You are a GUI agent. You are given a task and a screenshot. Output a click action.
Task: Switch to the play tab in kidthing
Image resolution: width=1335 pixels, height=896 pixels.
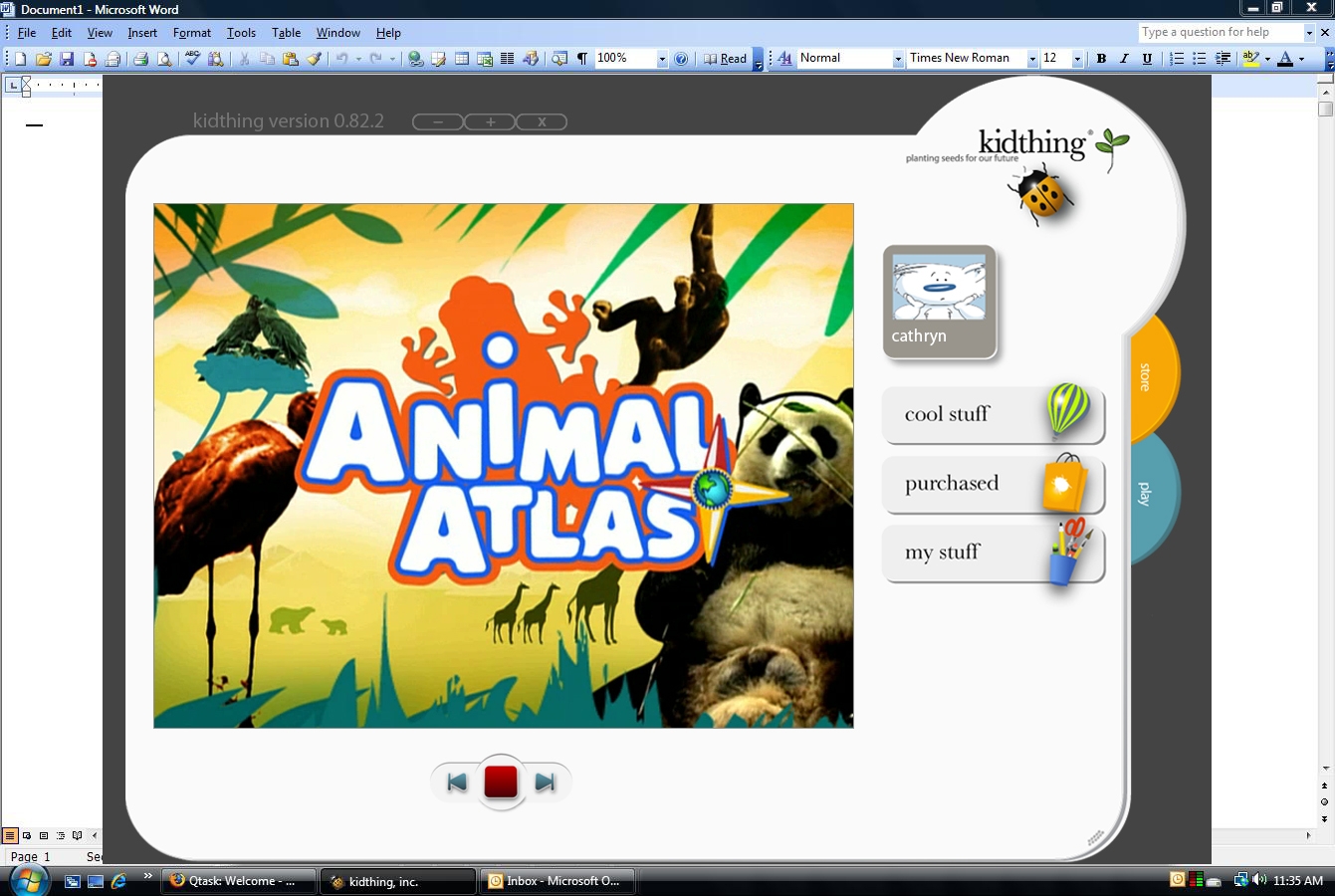1152,494
